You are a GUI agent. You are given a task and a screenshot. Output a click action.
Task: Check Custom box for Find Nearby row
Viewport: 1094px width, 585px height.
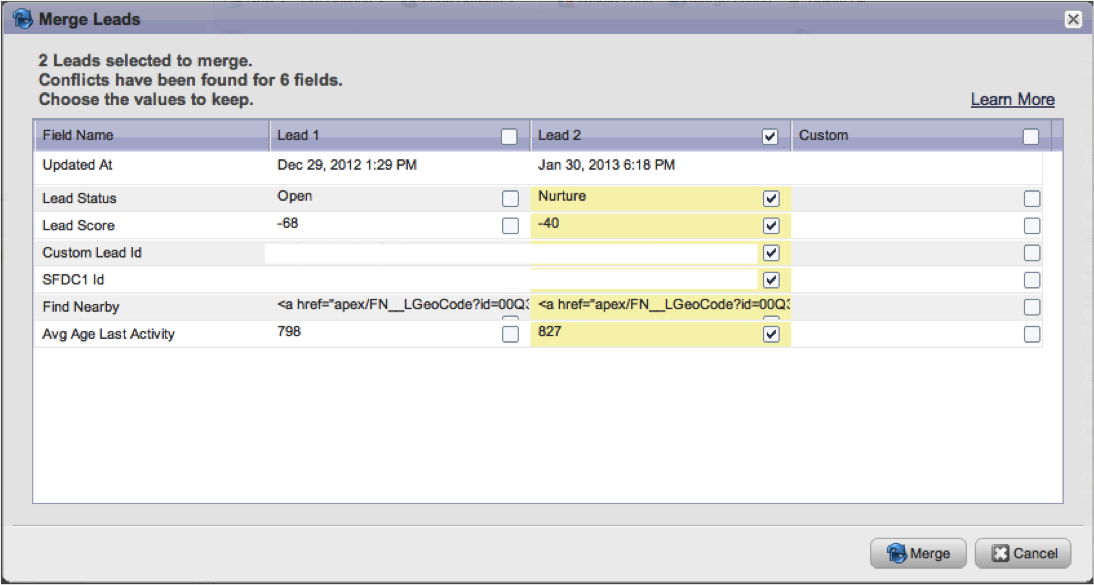click(x=1031, y=307)
